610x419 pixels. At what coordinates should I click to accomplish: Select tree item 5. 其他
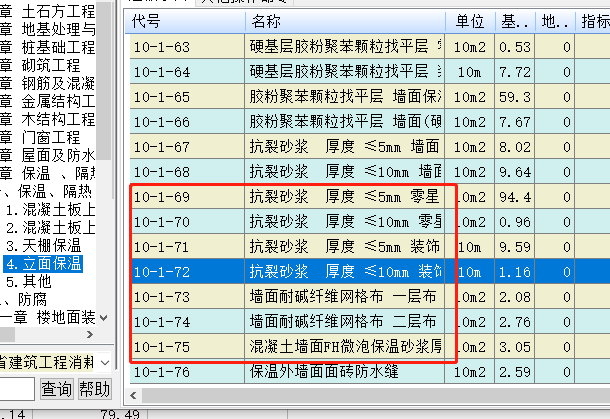(x=28, y=281)
